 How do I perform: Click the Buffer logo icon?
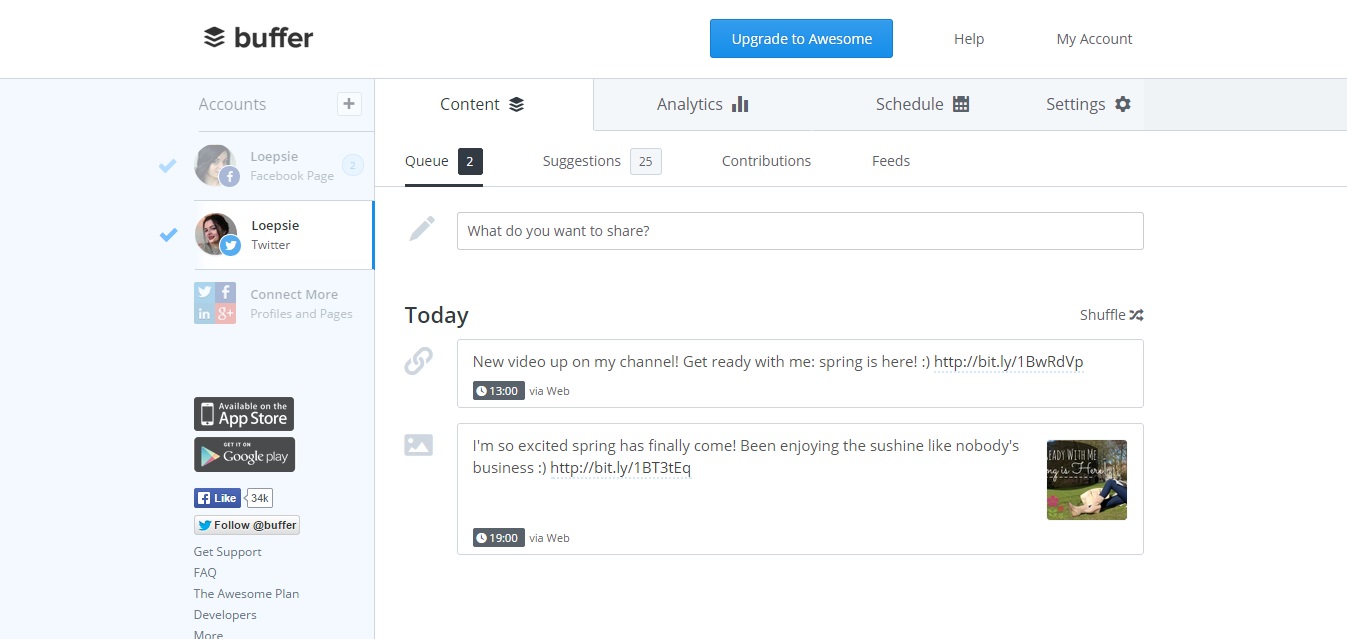tap(213, 37)
